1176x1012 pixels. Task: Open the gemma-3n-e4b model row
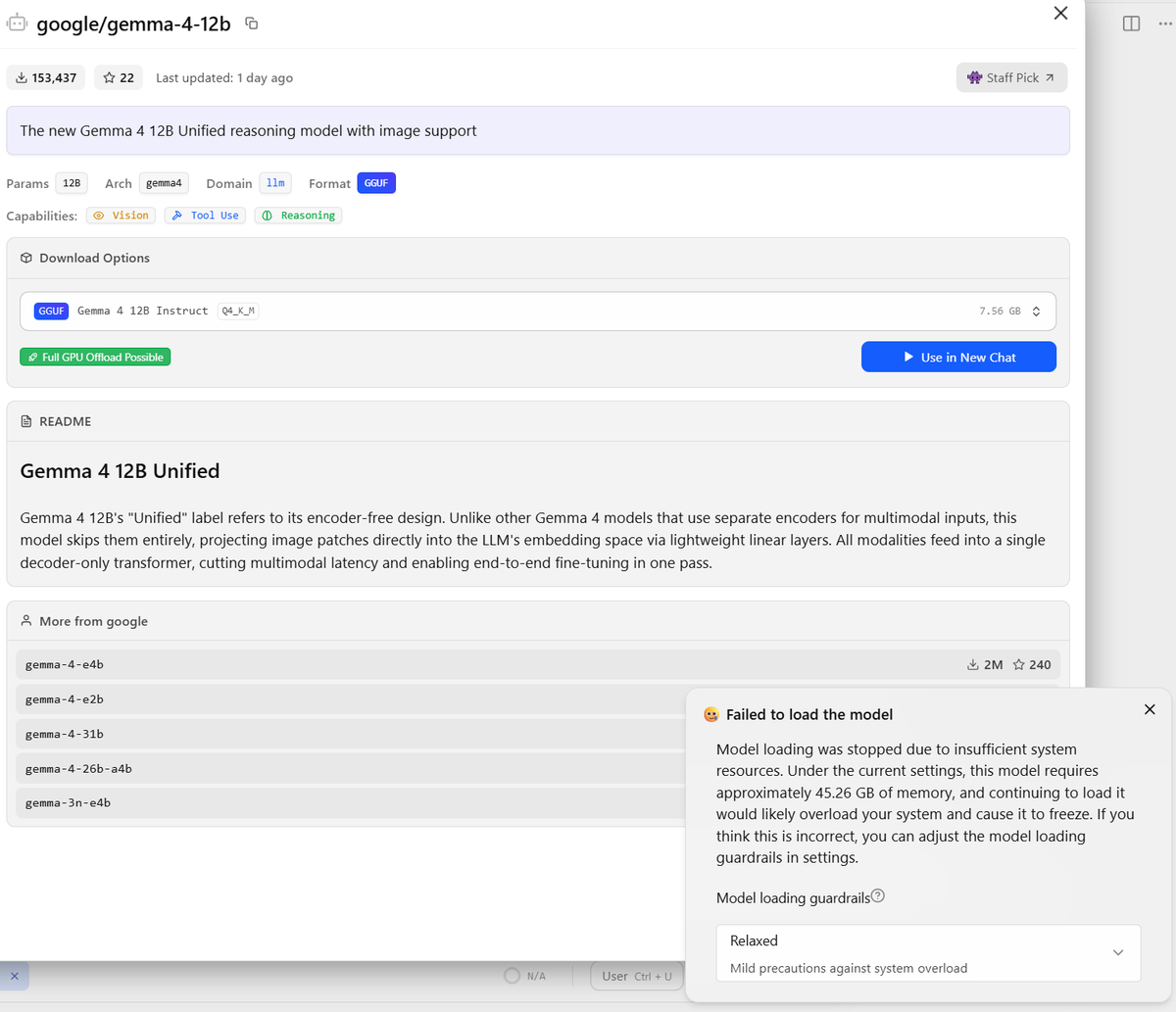pos(351,803)
